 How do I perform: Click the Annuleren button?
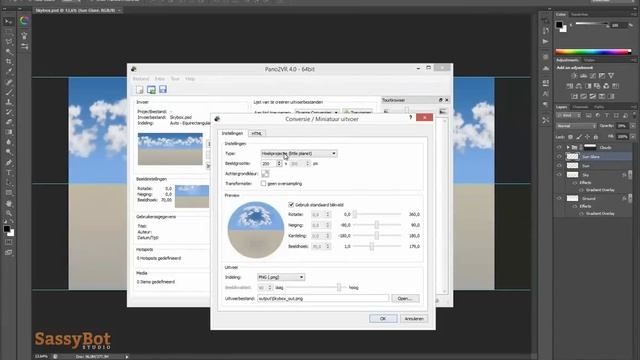[414, 318]
